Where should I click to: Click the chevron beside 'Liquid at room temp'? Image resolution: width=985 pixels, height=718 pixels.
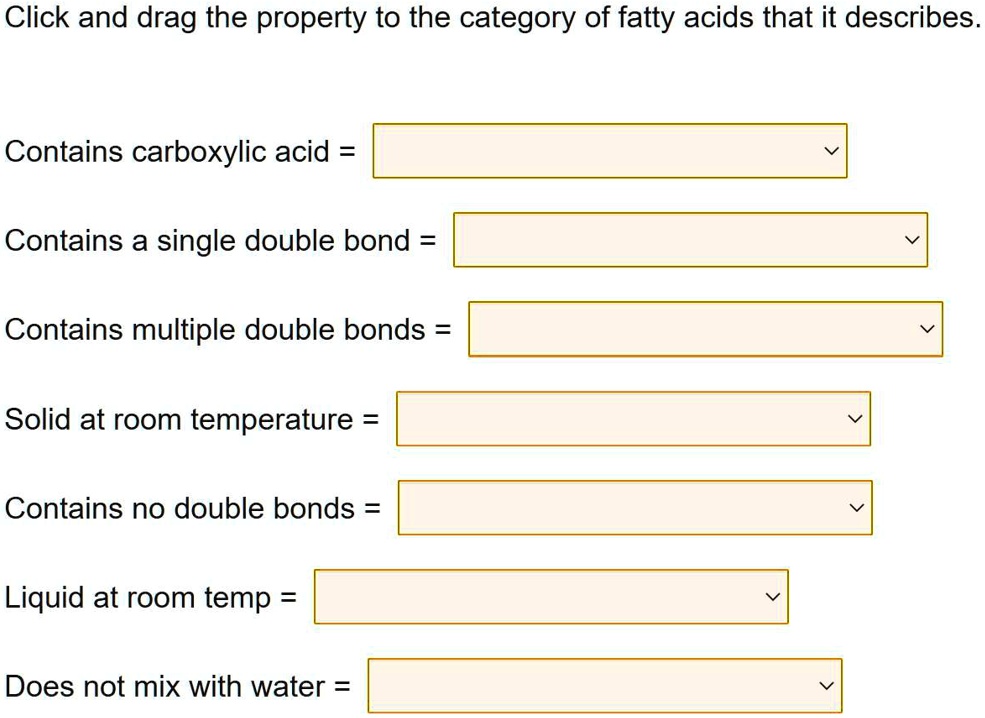(x=772, y=596)
